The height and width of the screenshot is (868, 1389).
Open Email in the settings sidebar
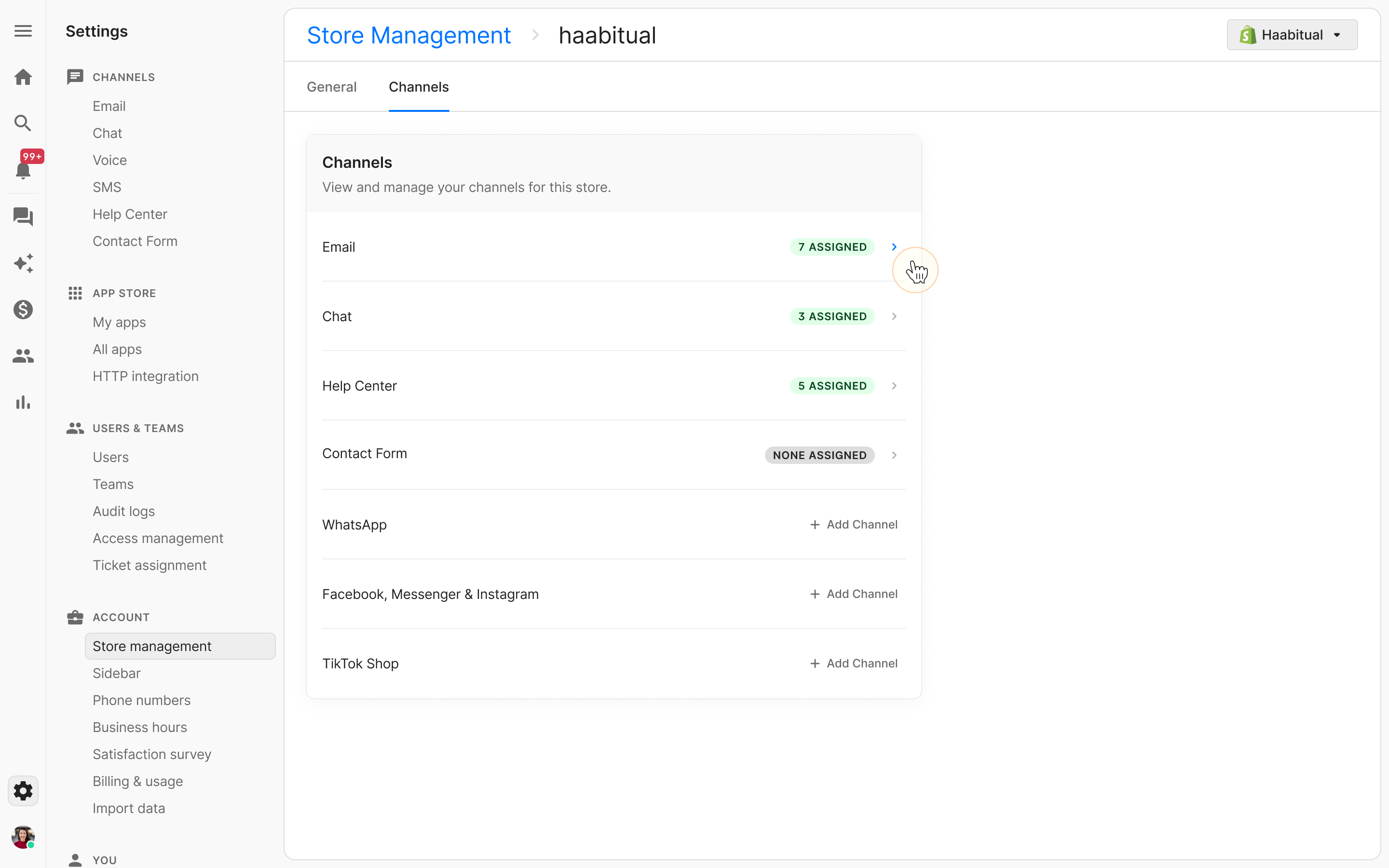pyautogui.click(x=109, y=106)
